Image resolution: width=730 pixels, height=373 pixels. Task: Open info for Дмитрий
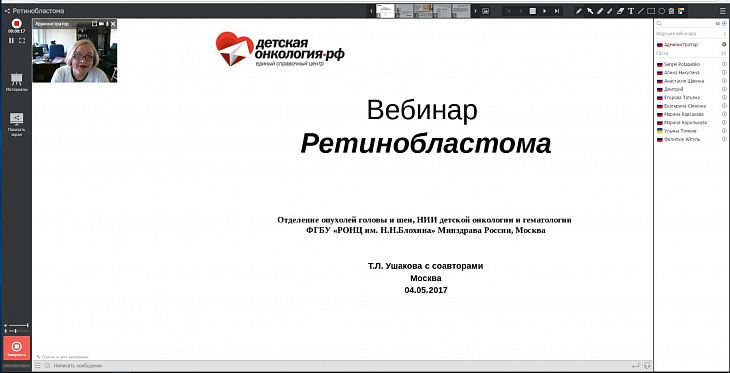(x=724, y=89)
